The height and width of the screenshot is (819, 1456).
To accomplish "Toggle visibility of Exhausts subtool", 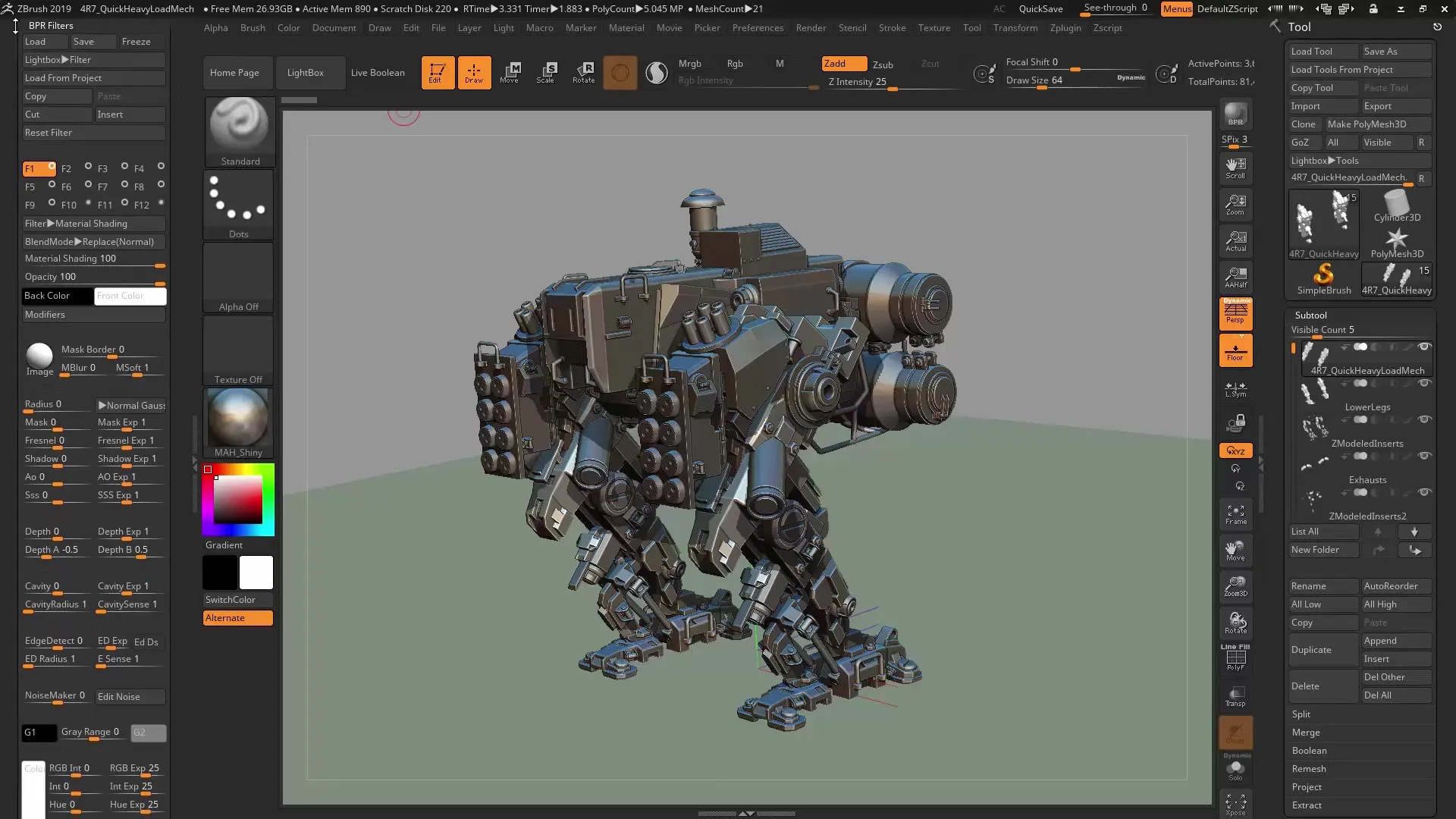I will click(x=1424, y=456).
